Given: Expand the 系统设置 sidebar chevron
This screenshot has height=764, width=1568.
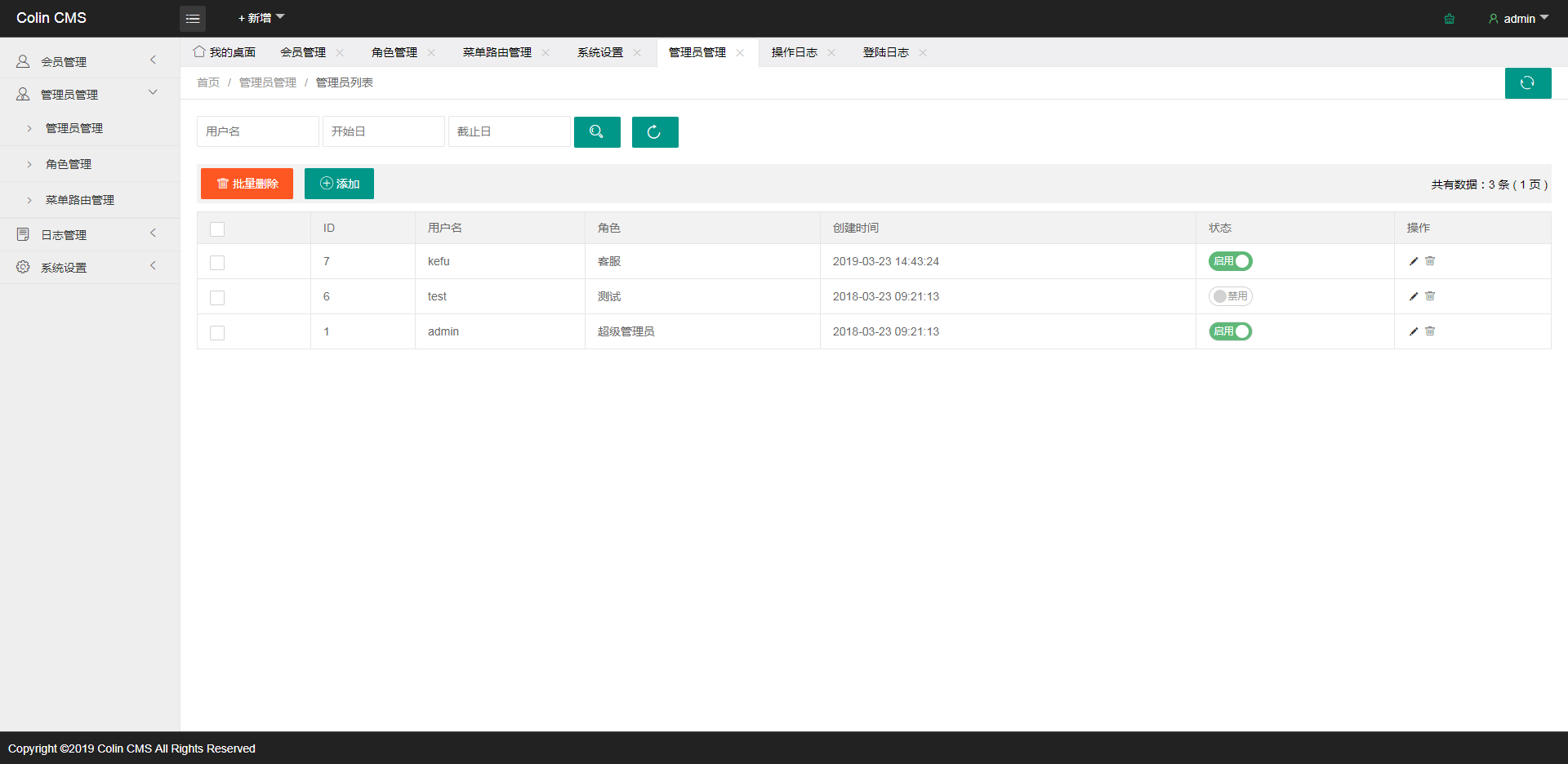Looking at the screenshot, I should [x=153, y=266].
